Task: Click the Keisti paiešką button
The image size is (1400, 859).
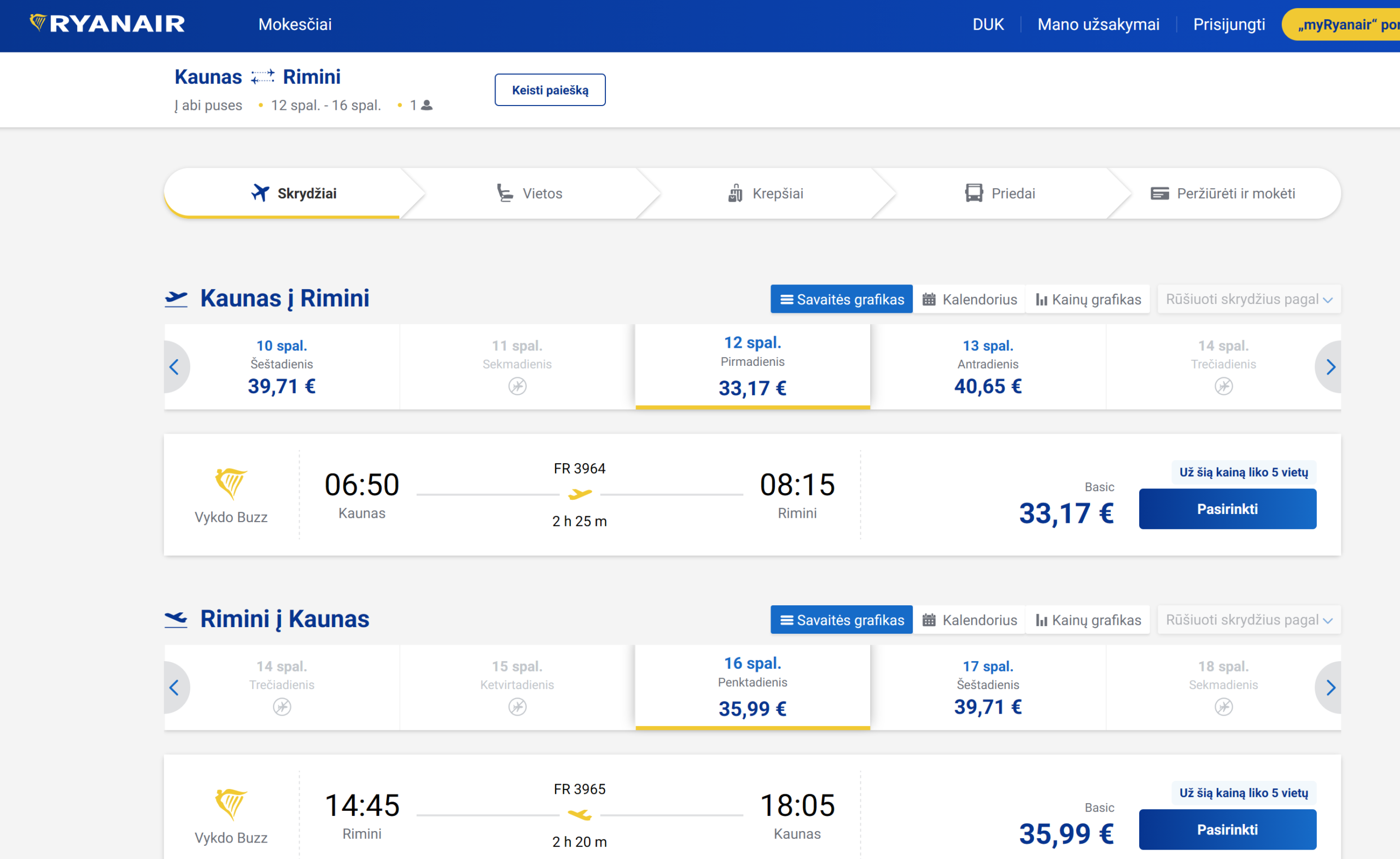Action: pyautogui.click(x=550, y=90)
